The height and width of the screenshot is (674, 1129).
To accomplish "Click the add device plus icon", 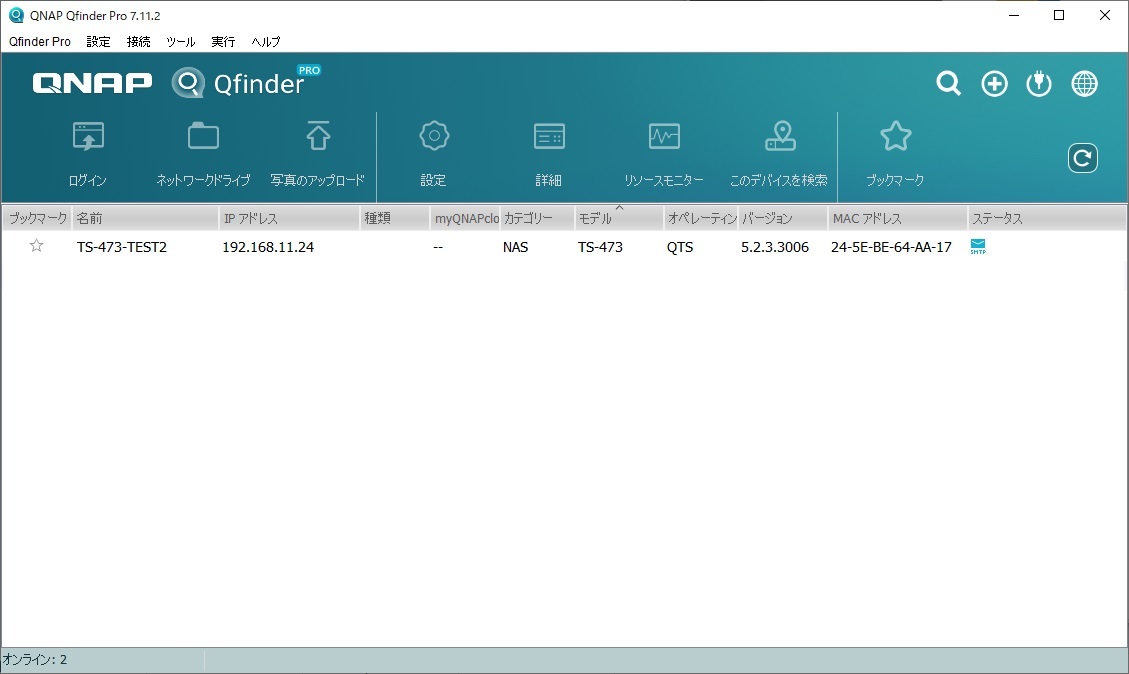I will pyautogui.click(x=994, y=84).
